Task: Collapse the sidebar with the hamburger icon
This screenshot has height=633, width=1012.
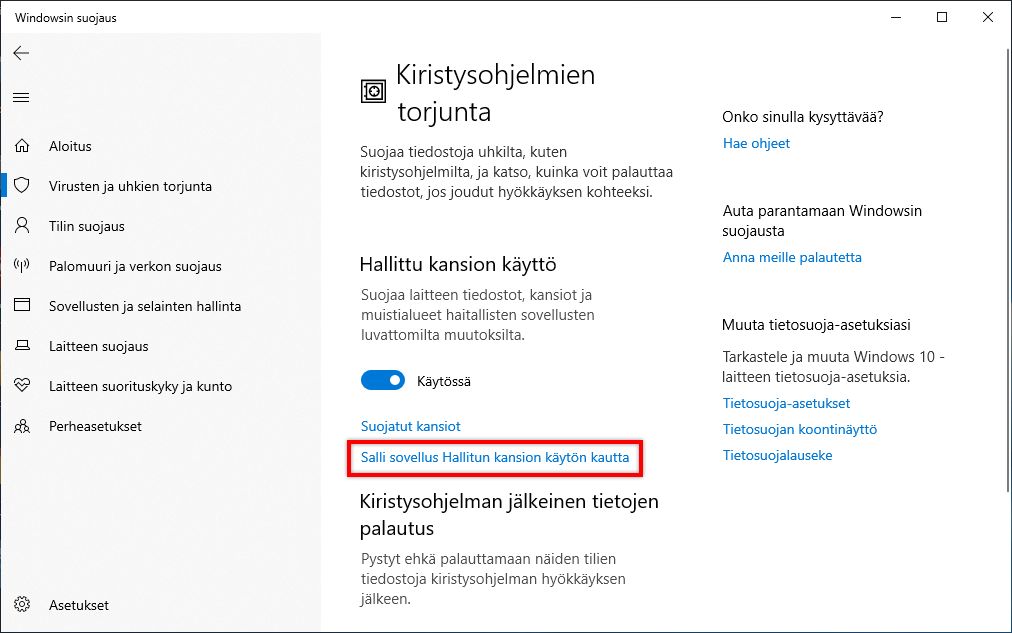Action: tap(21, 97)
